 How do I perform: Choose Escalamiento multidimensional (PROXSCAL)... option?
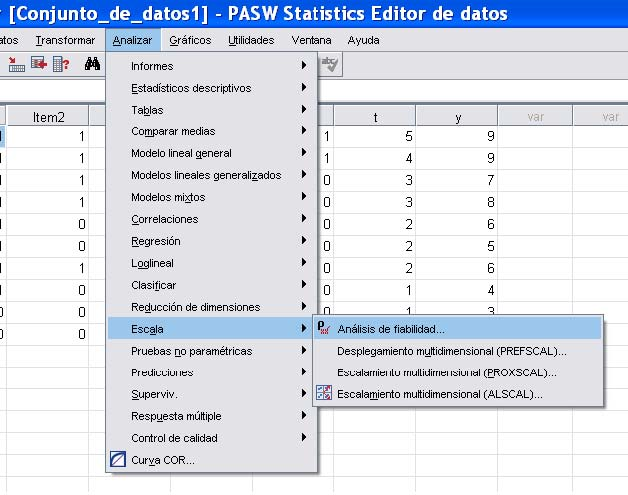[458, 372]
